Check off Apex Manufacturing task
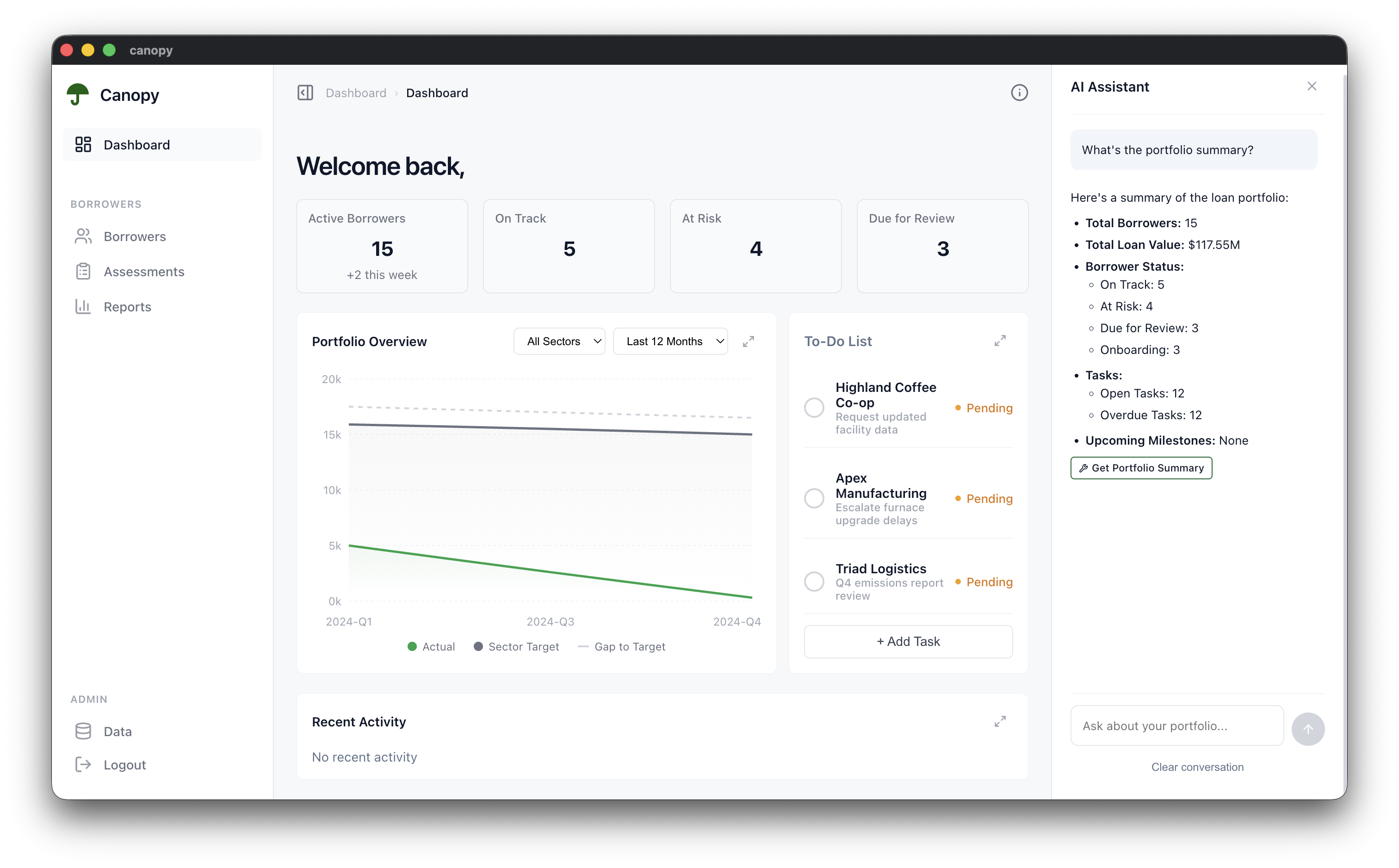 [814, 498]
